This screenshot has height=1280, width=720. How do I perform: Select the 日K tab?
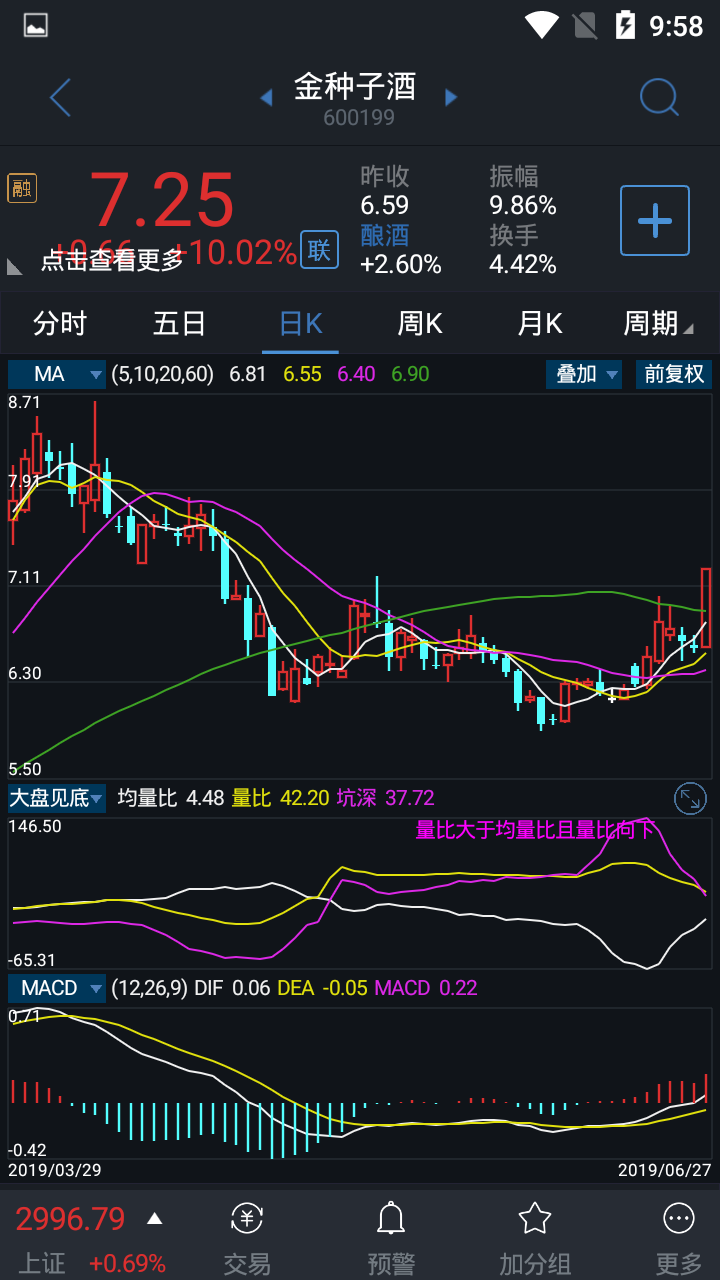pos(300,324)
